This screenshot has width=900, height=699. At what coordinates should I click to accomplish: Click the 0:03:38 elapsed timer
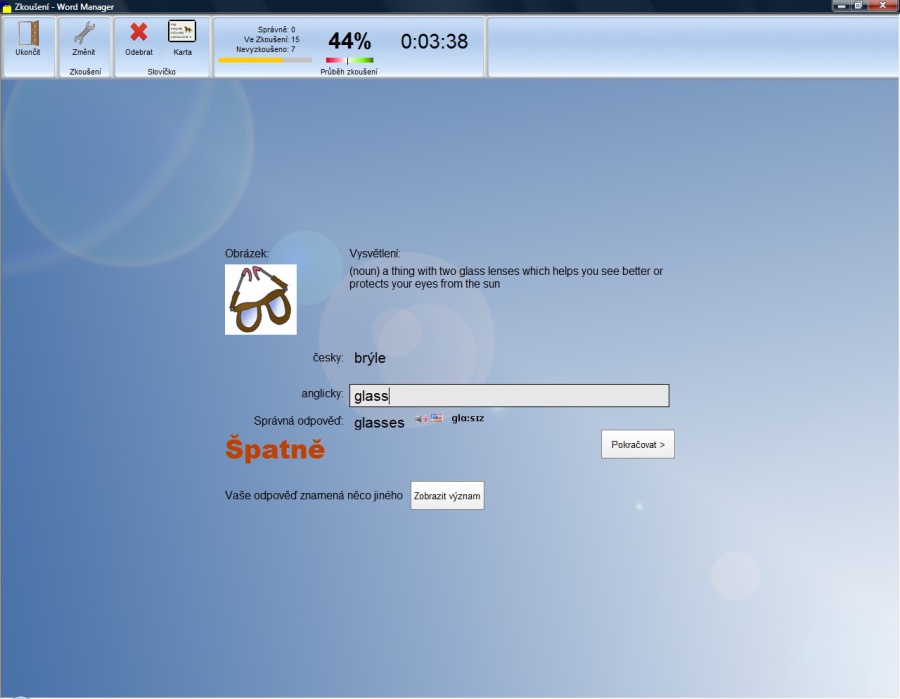pos(434,41)
